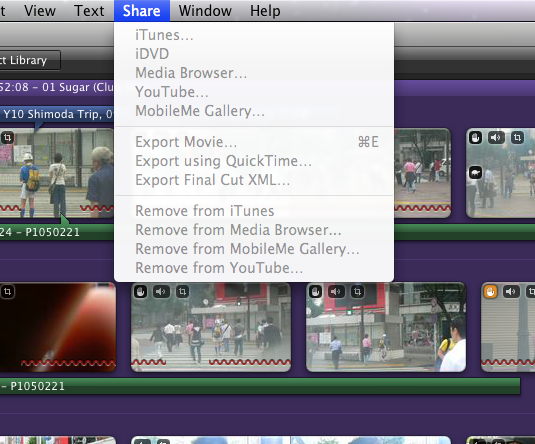Choose iDVD in the Share menu
This screenshot has width=535, height=444.
pyautogui.click(x=254, y=54)
